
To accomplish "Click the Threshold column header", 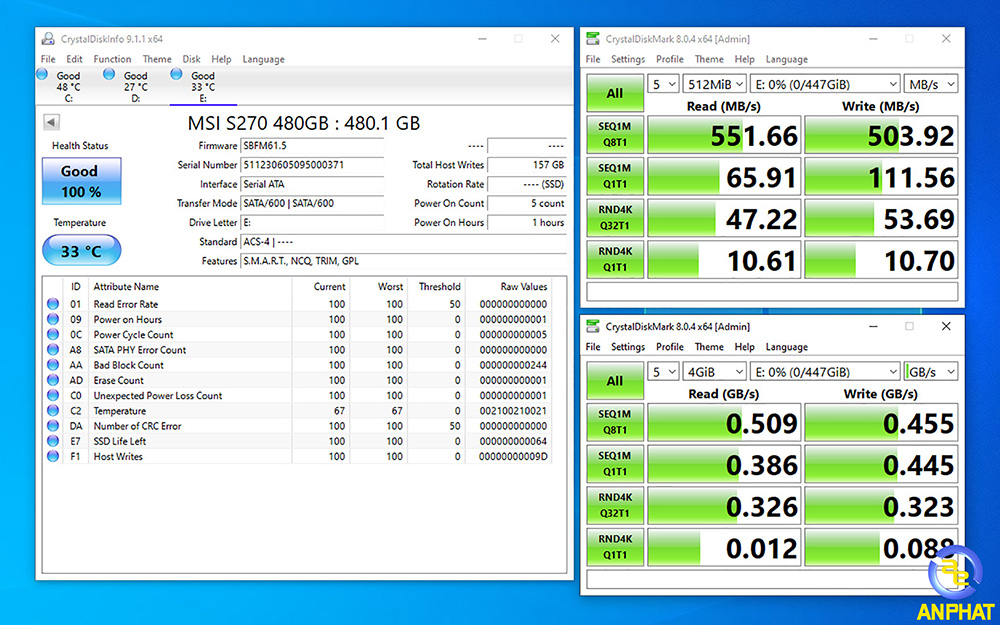I will (437, 287).
